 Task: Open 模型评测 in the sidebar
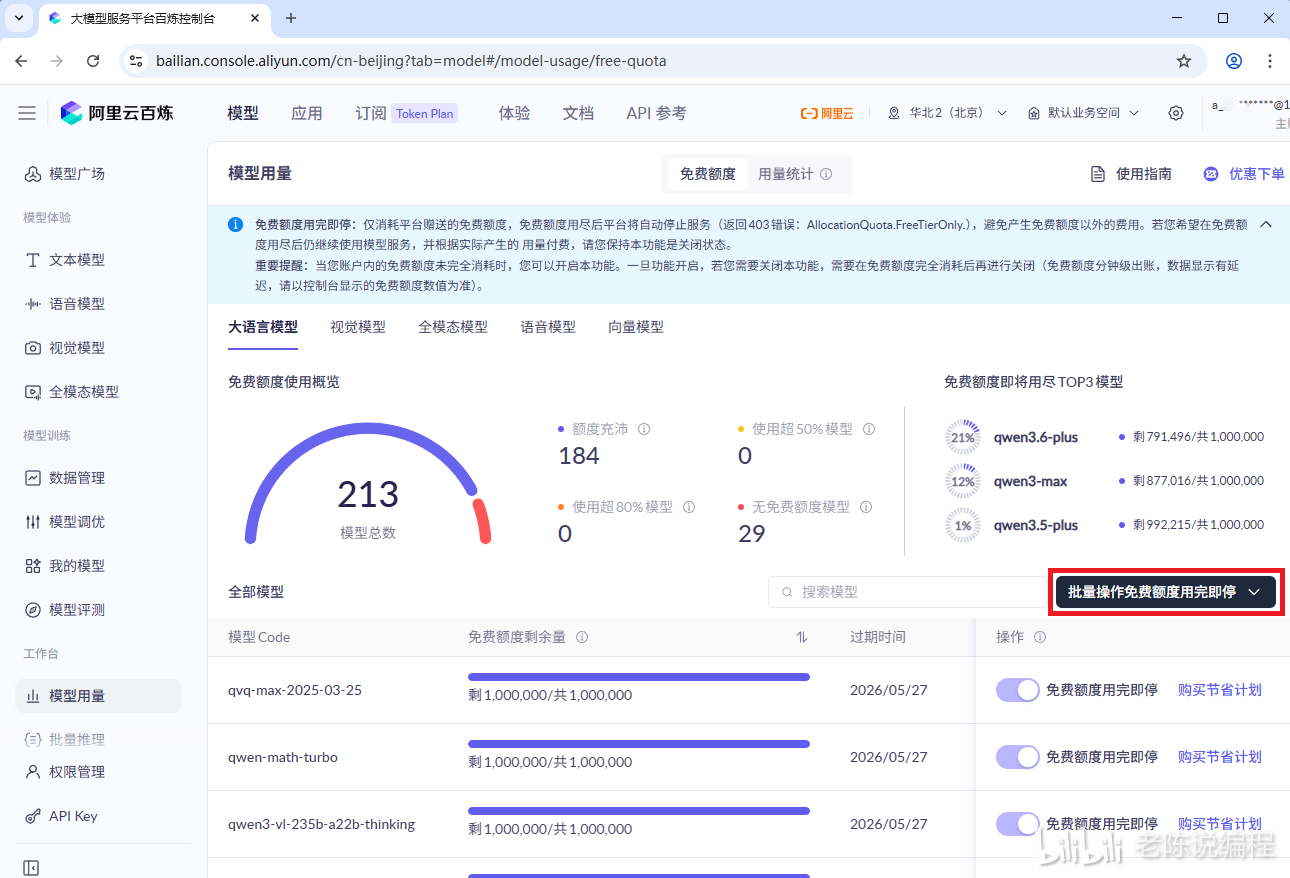tap(64, 610)
